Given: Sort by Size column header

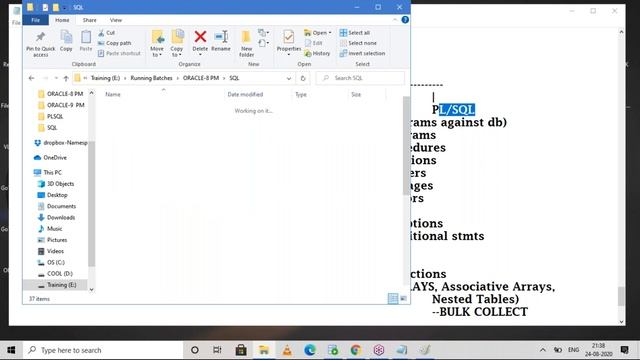Looking at the screenshot, I should point(356,94).
